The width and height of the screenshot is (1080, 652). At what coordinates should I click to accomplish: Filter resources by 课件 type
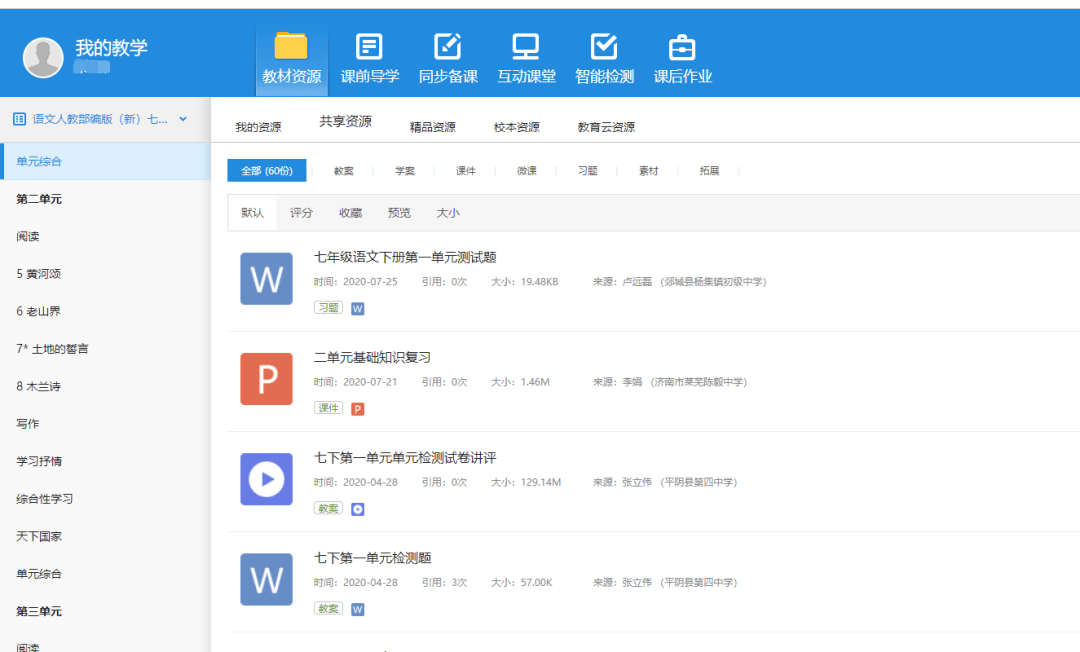pyautogui.click(x=466, y=171)
